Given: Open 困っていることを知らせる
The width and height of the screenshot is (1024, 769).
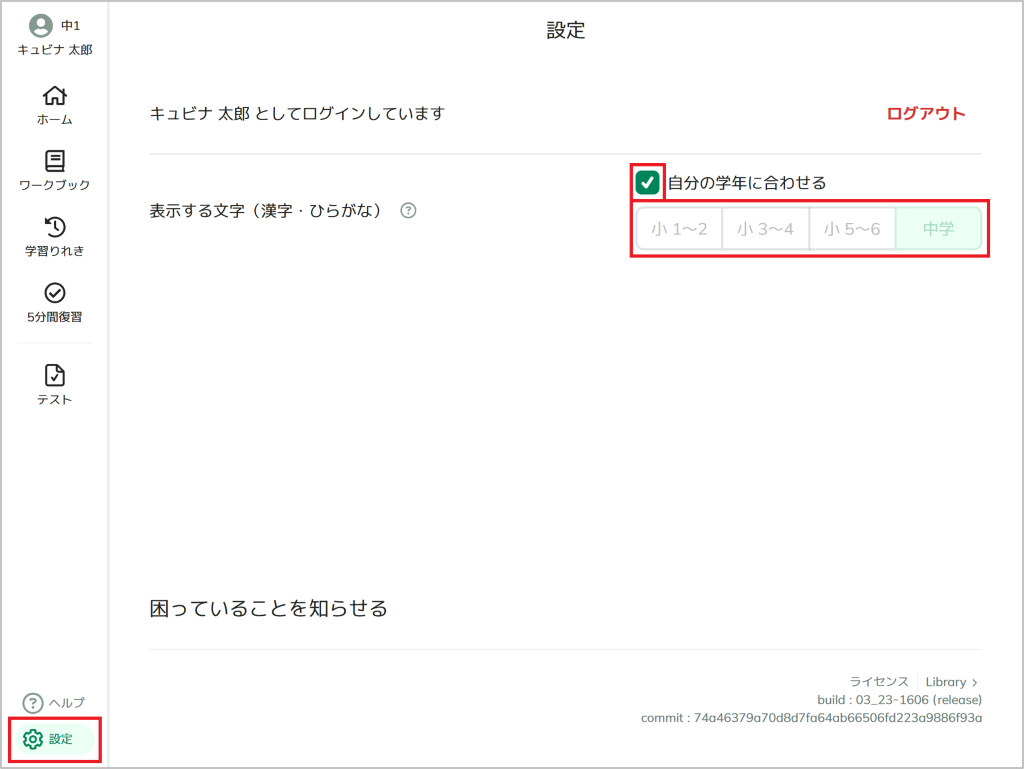Looking at the screenshot, I should pos(268,608).
